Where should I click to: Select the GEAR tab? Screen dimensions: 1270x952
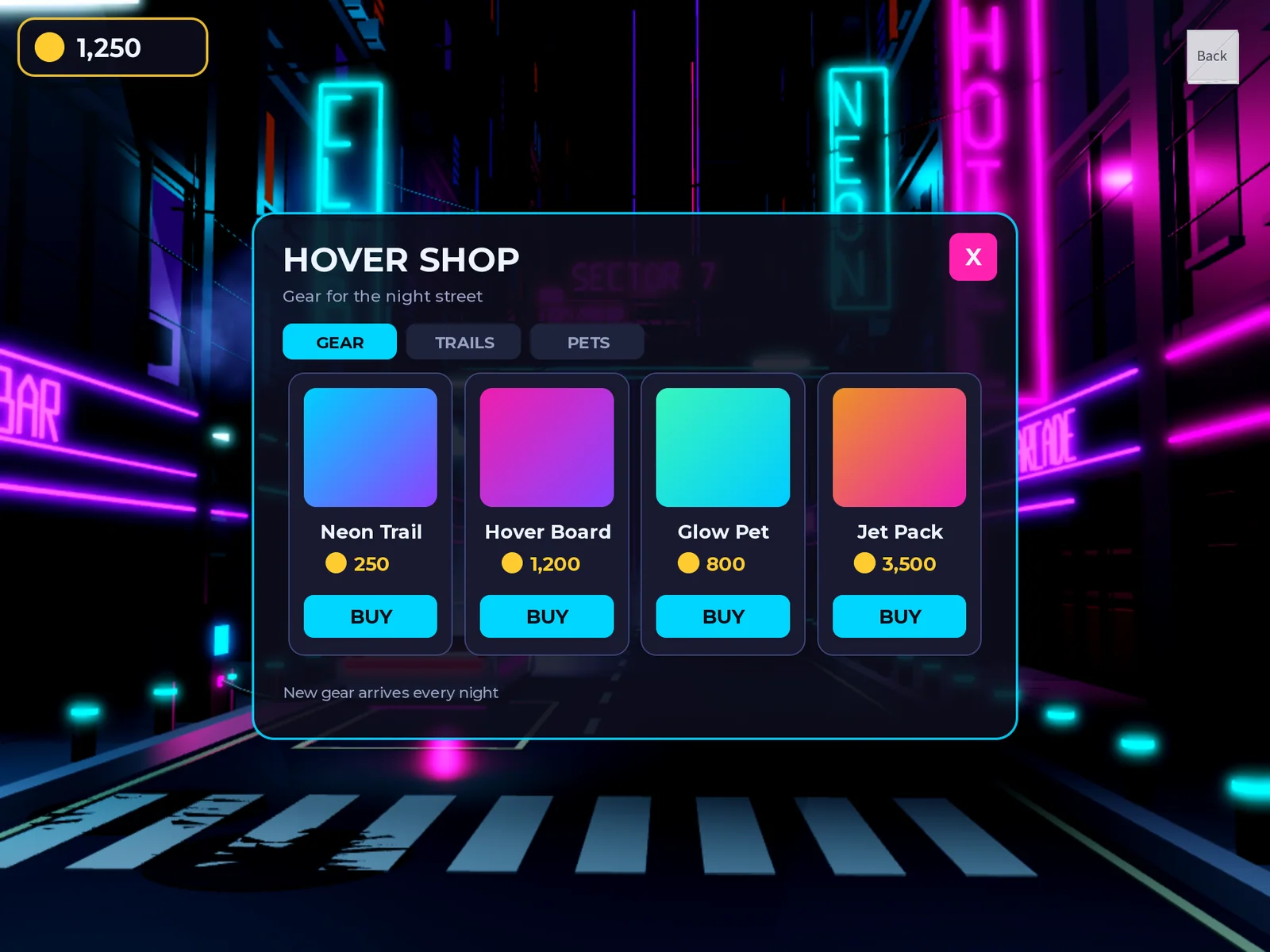click(340, 342)
